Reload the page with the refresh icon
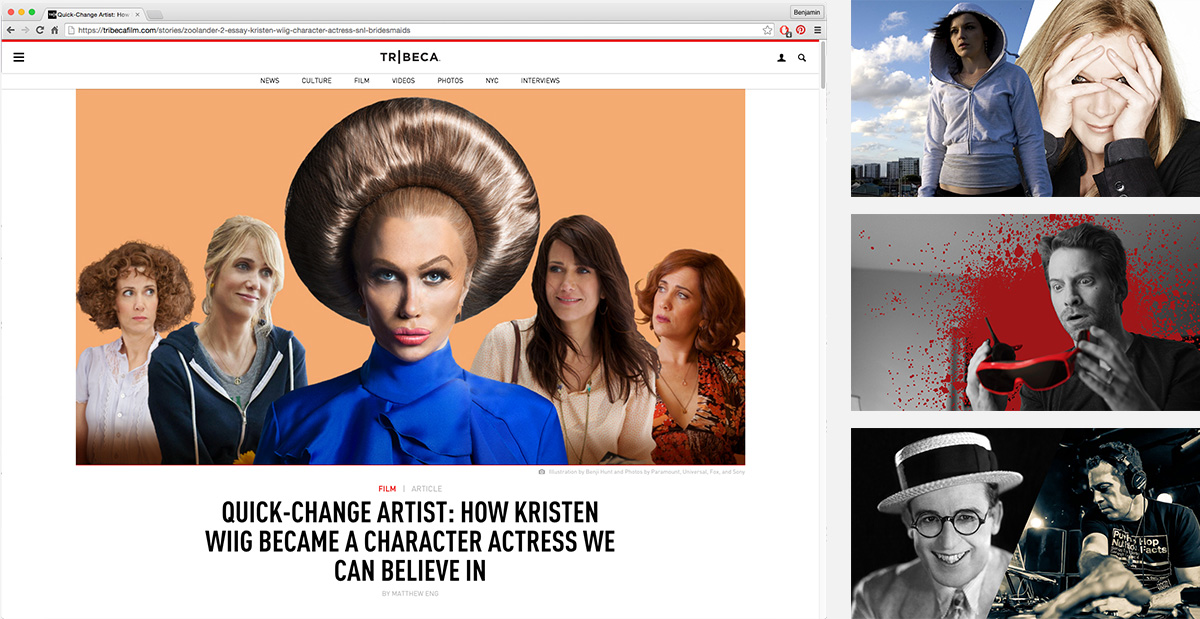This screenshot has height=619, width=1200. pos(40,30)
